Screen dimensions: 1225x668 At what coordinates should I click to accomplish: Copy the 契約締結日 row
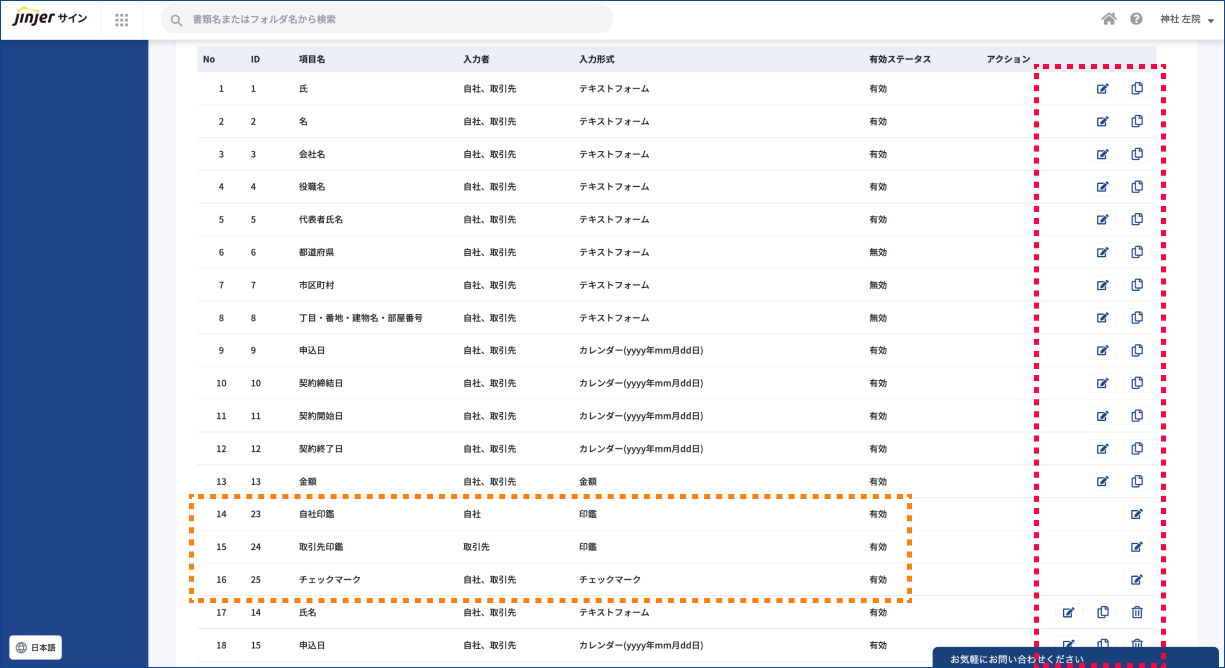tap(1137, 383)
